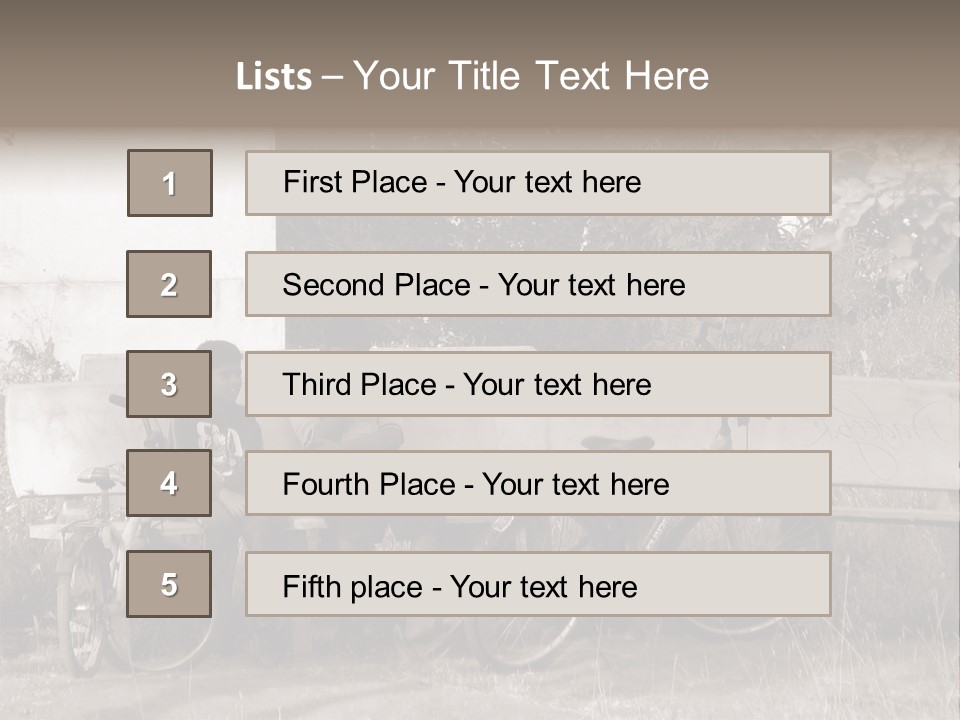Select the Second Place text box
The image size is (960, 720).
click(x=538, y=284)
